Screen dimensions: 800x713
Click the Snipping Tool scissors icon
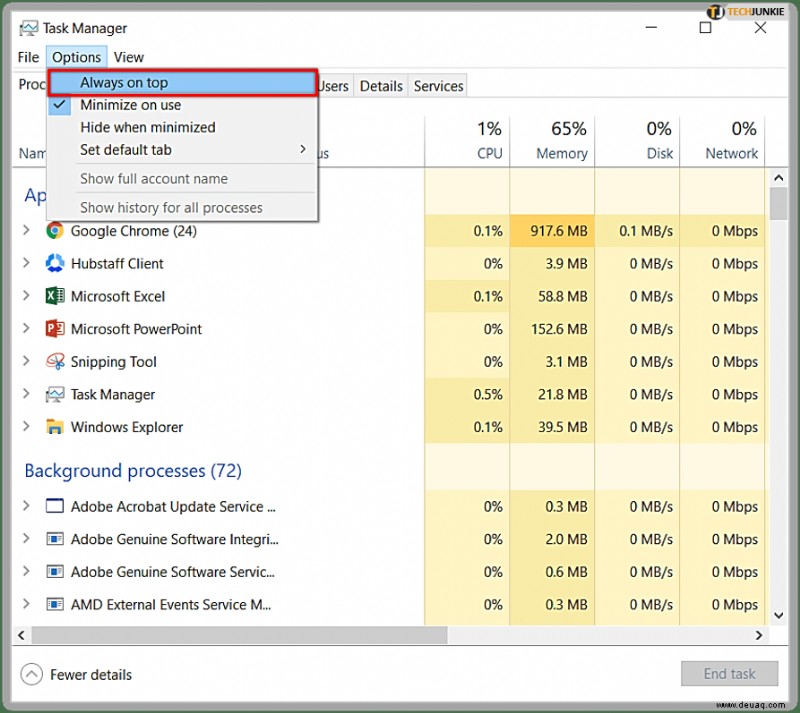click(55, 361)
